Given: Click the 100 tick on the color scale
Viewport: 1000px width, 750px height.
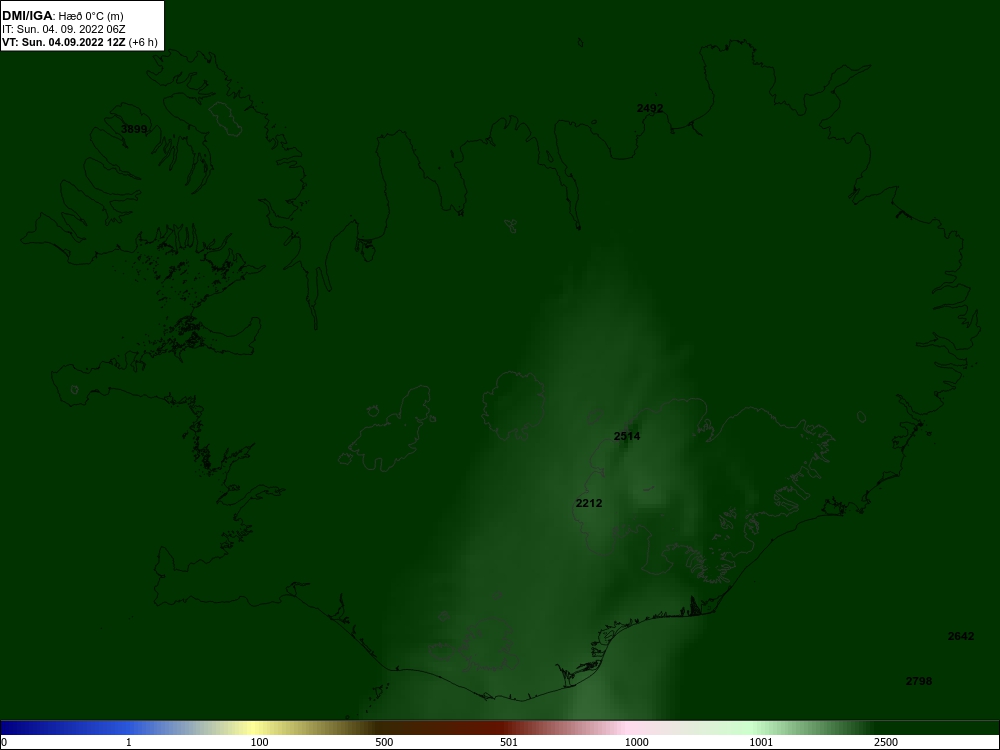Looking at the screenshot, I should point(259,742).
